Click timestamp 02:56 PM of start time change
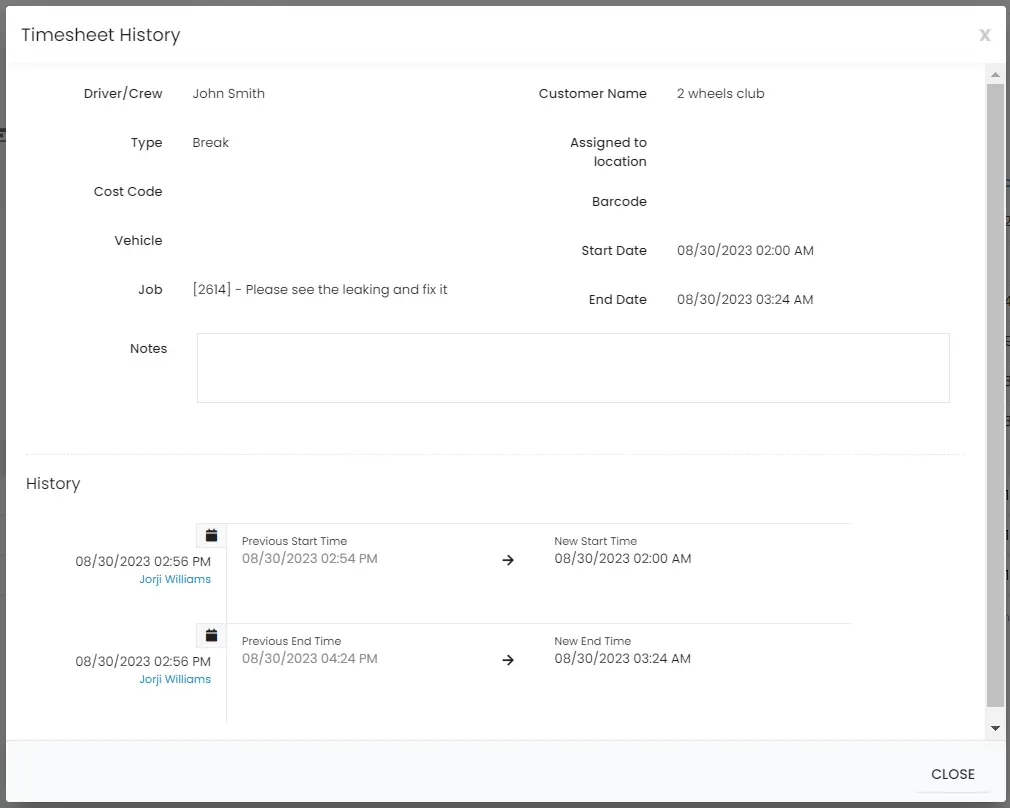 pyautogui.click(x=143, y=561)
